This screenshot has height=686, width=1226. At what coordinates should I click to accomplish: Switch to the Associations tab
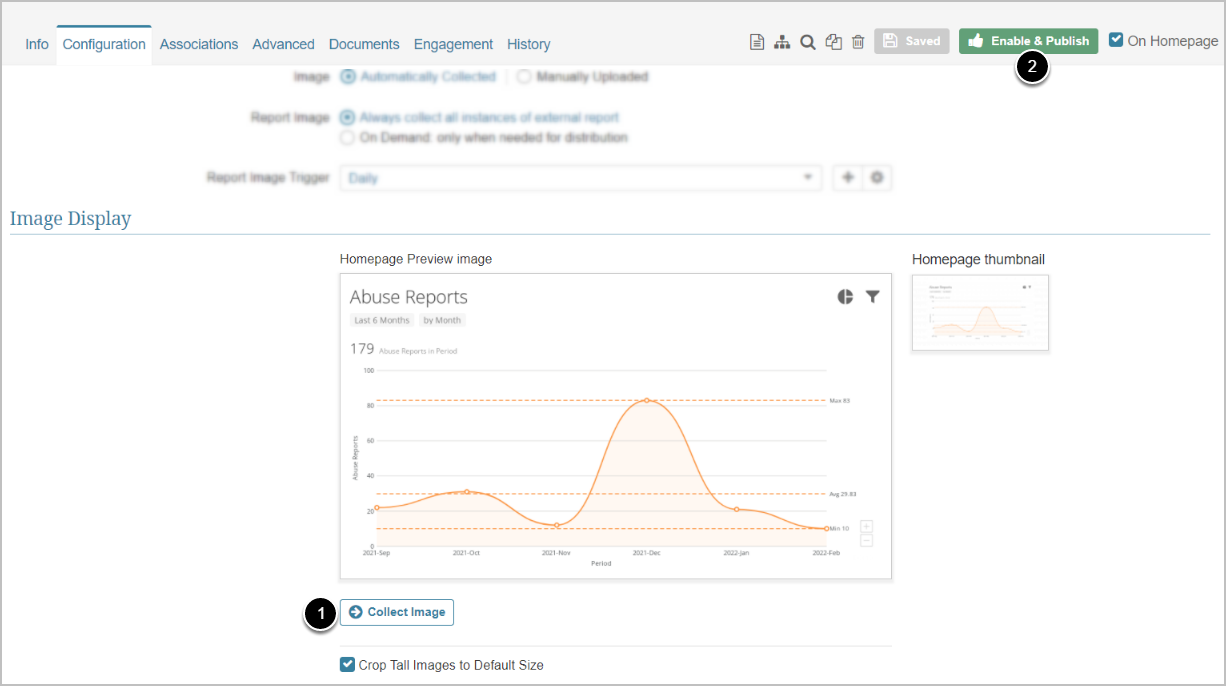[199, 44]
